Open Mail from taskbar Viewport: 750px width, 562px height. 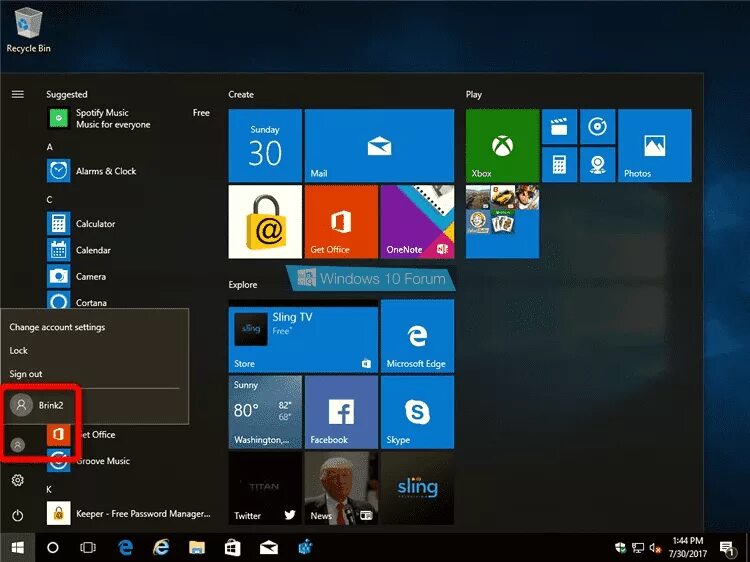(x=269, y=548)
